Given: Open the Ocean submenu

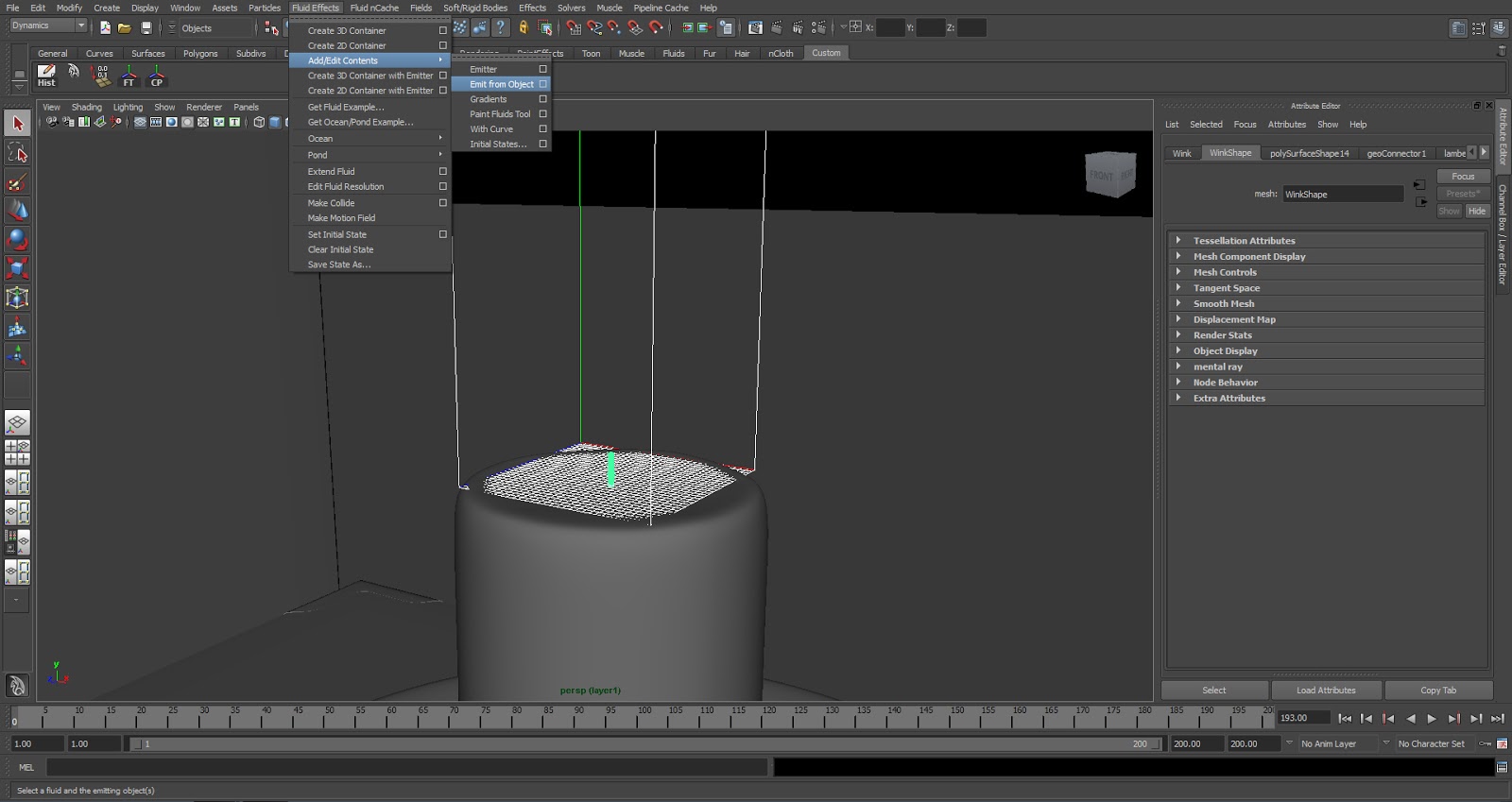Looking at the screenshot, I should click(x=369, y=138).
